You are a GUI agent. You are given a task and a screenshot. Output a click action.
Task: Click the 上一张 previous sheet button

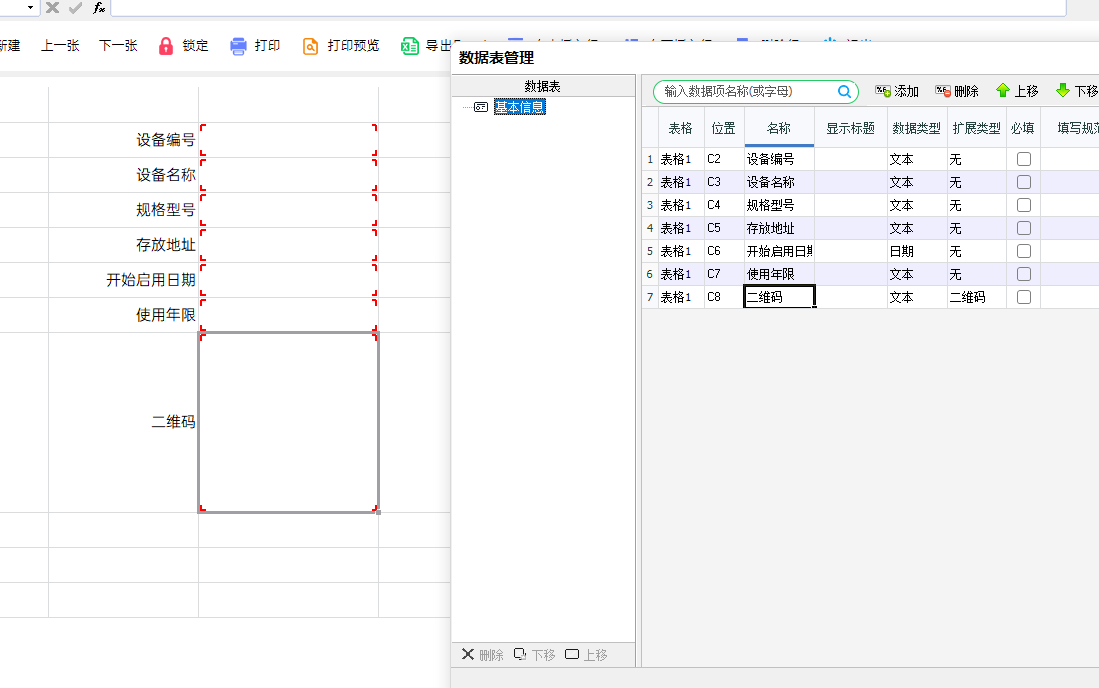pos(60,46)
